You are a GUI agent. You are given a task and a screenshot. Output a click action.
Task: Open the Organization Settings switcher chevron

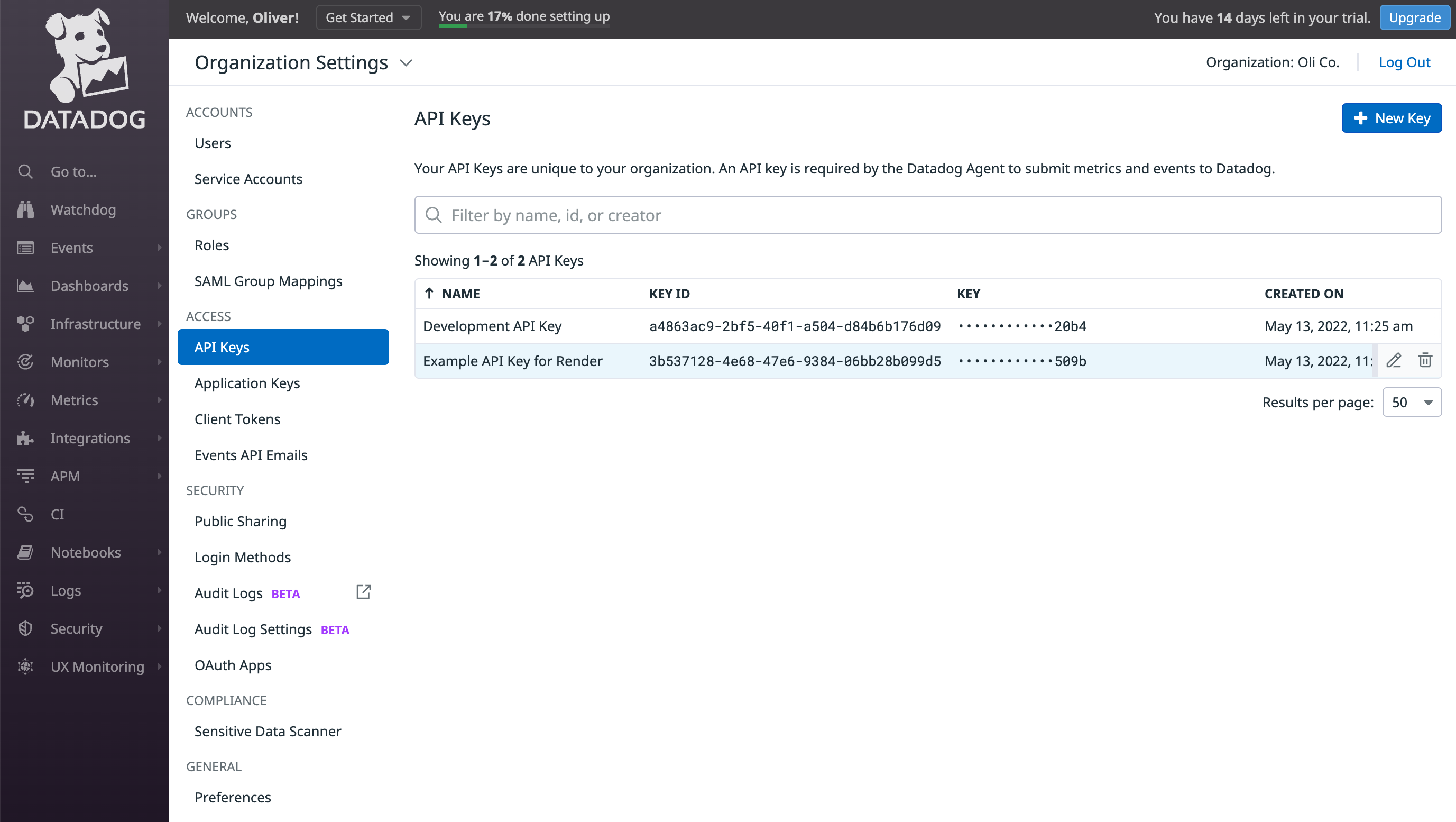406,63
